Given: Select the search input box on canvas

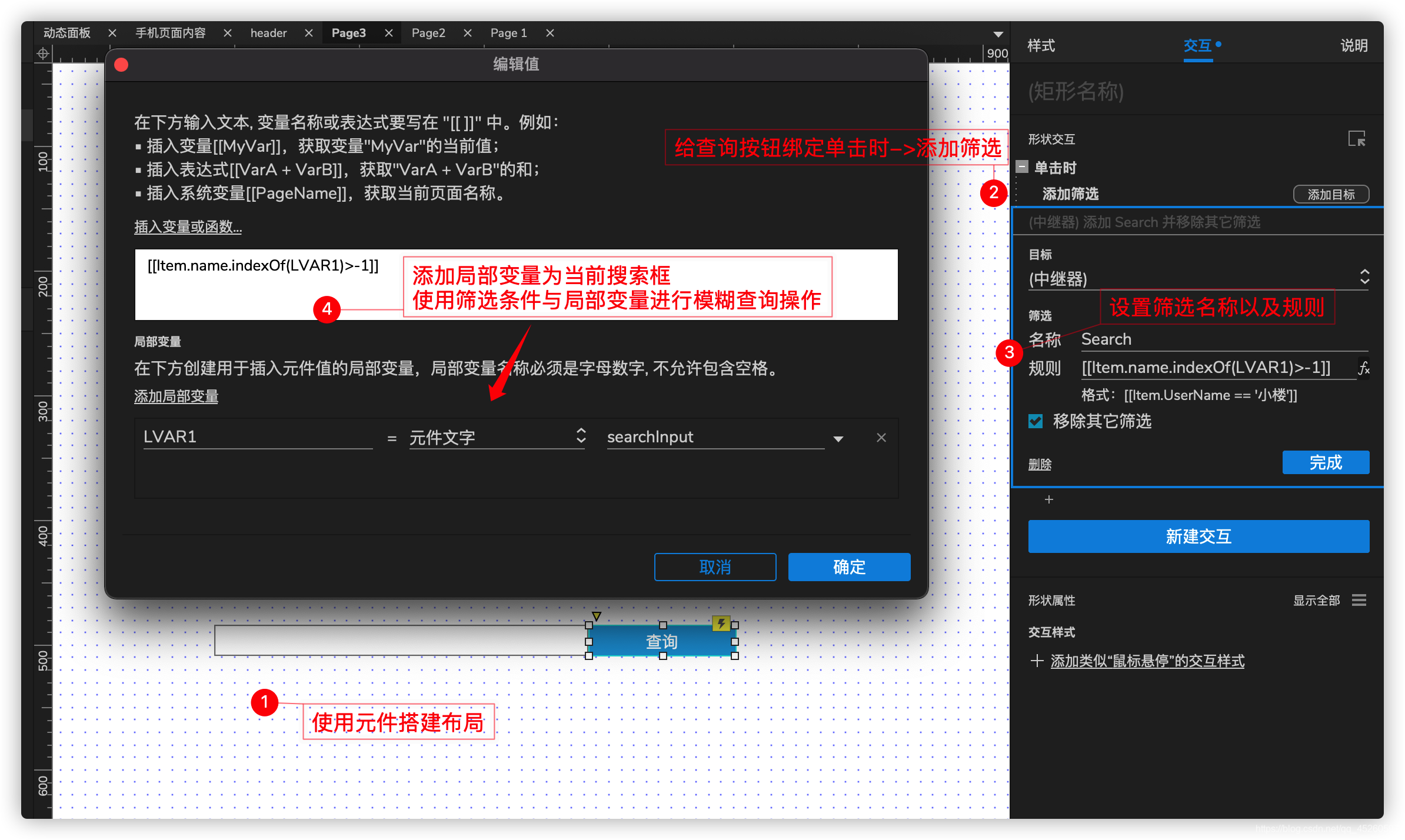Looking at the screenshot, I should [x=401, y=641].
